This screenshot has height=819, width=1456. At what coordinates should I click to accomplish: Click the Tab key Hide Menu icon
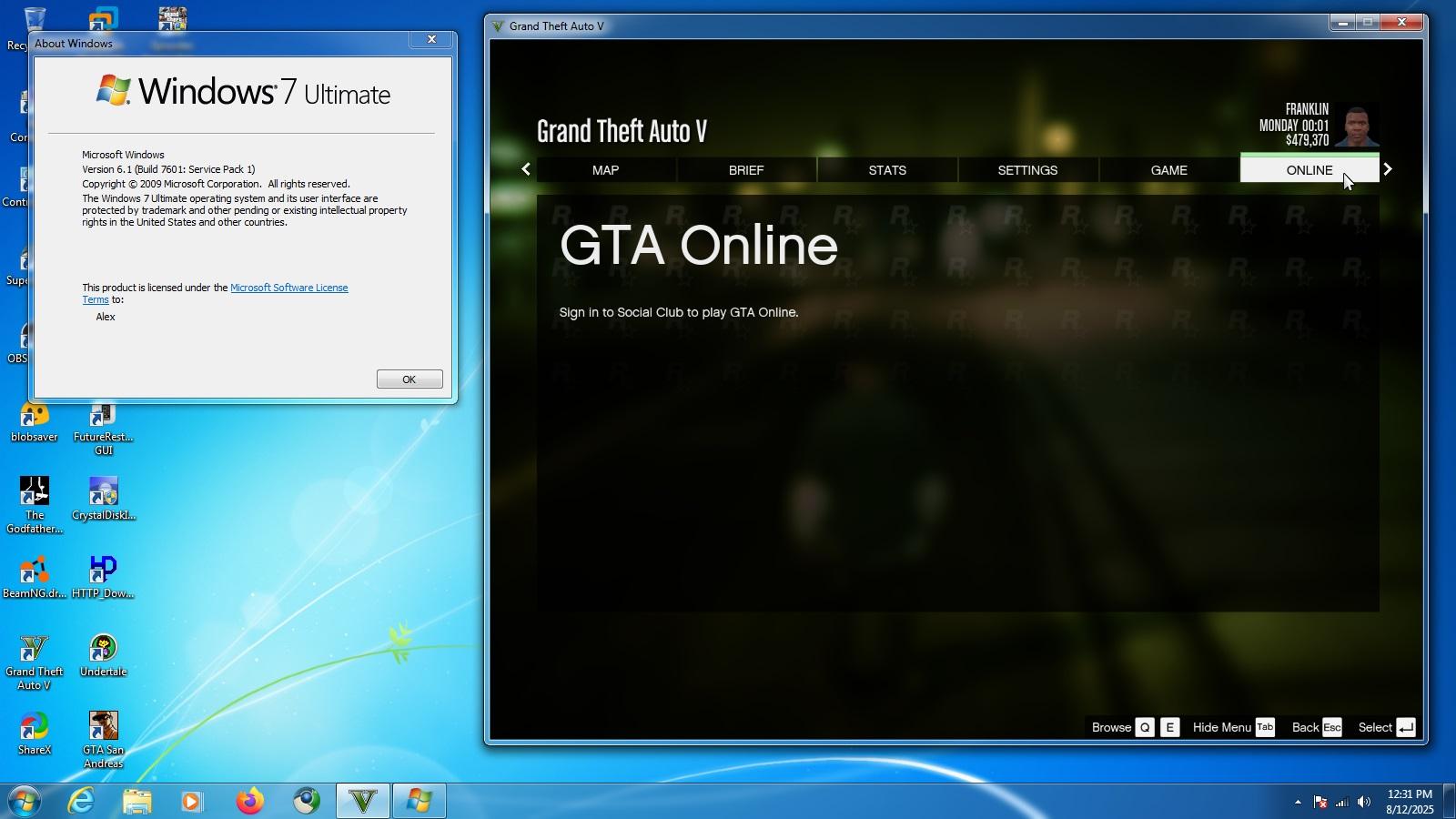1265,727
